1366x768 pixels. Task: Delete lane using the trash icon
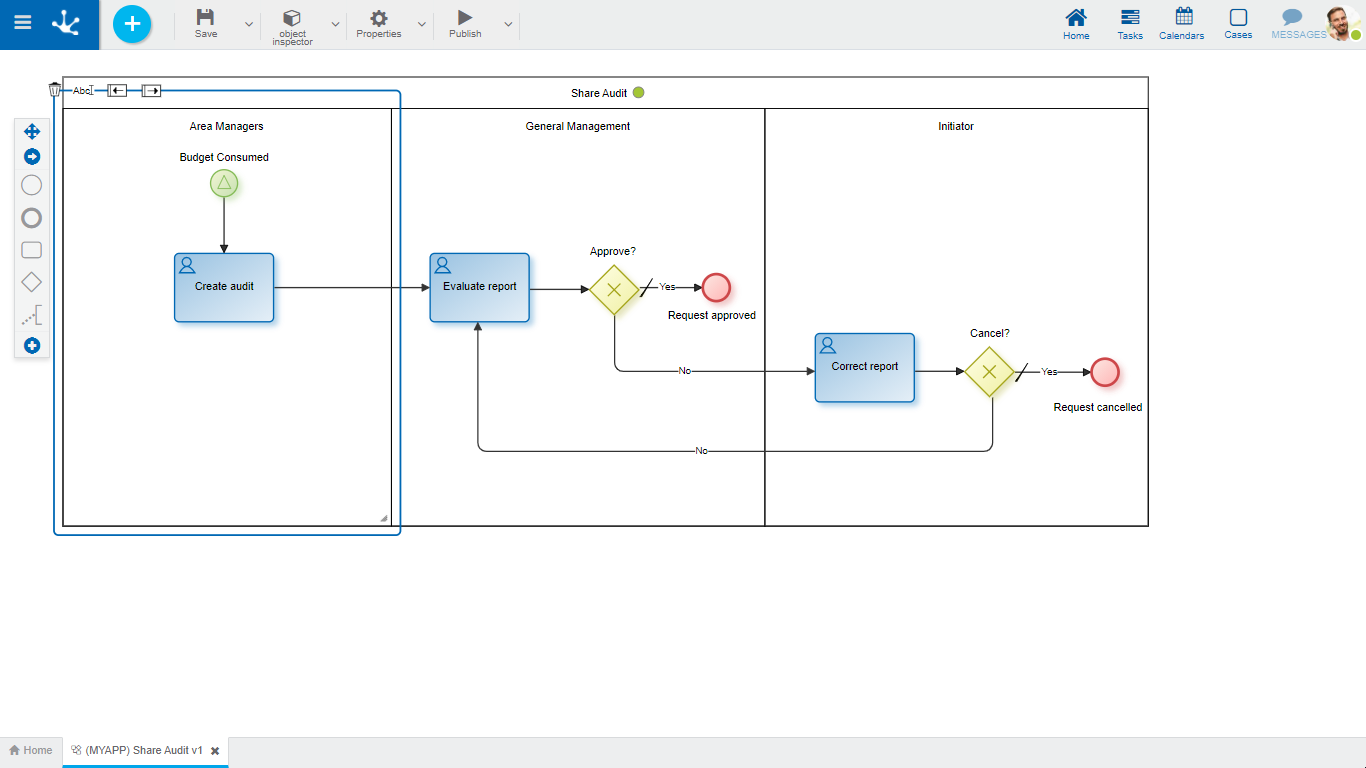[55, 90]
